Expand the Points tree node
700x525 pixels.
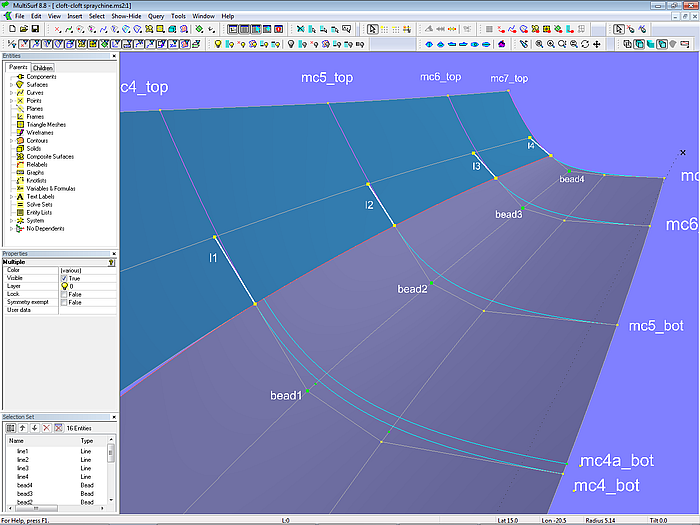11,101
